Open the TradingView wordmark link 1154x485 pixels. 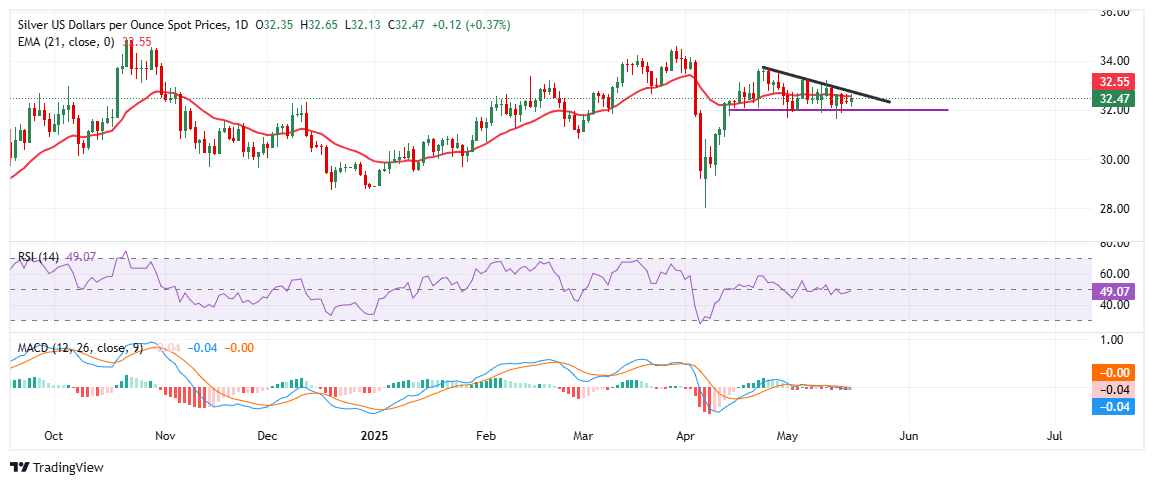tap(68, 467)
